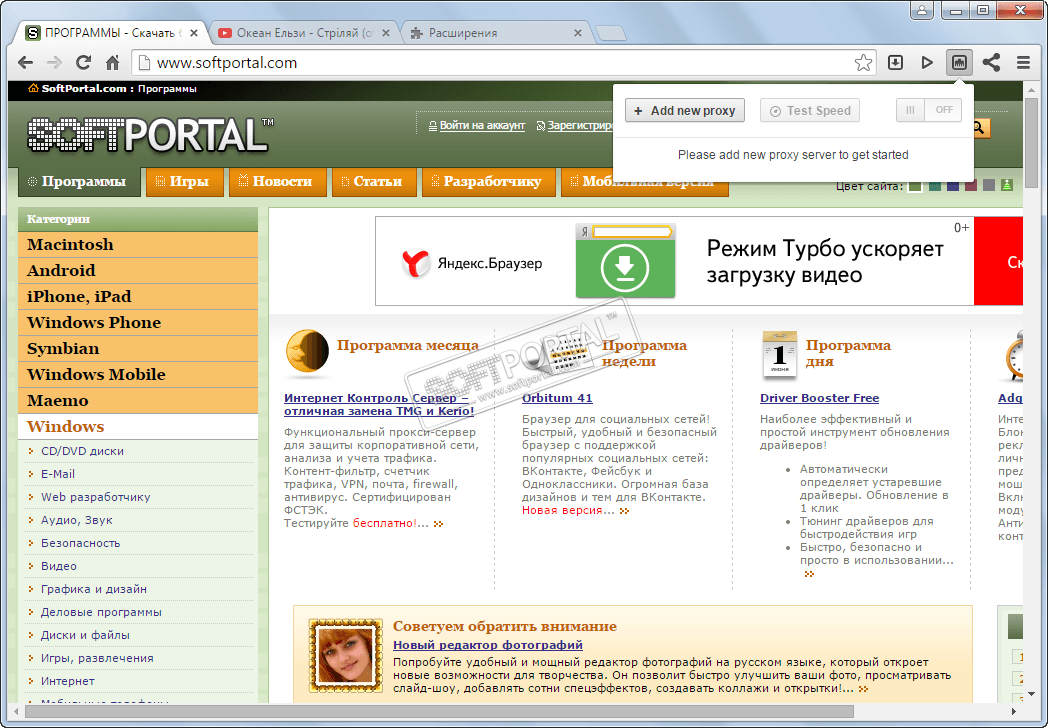Click the Test Speed button
This screenshot has width=1048, height=728.
pos(810,110)
